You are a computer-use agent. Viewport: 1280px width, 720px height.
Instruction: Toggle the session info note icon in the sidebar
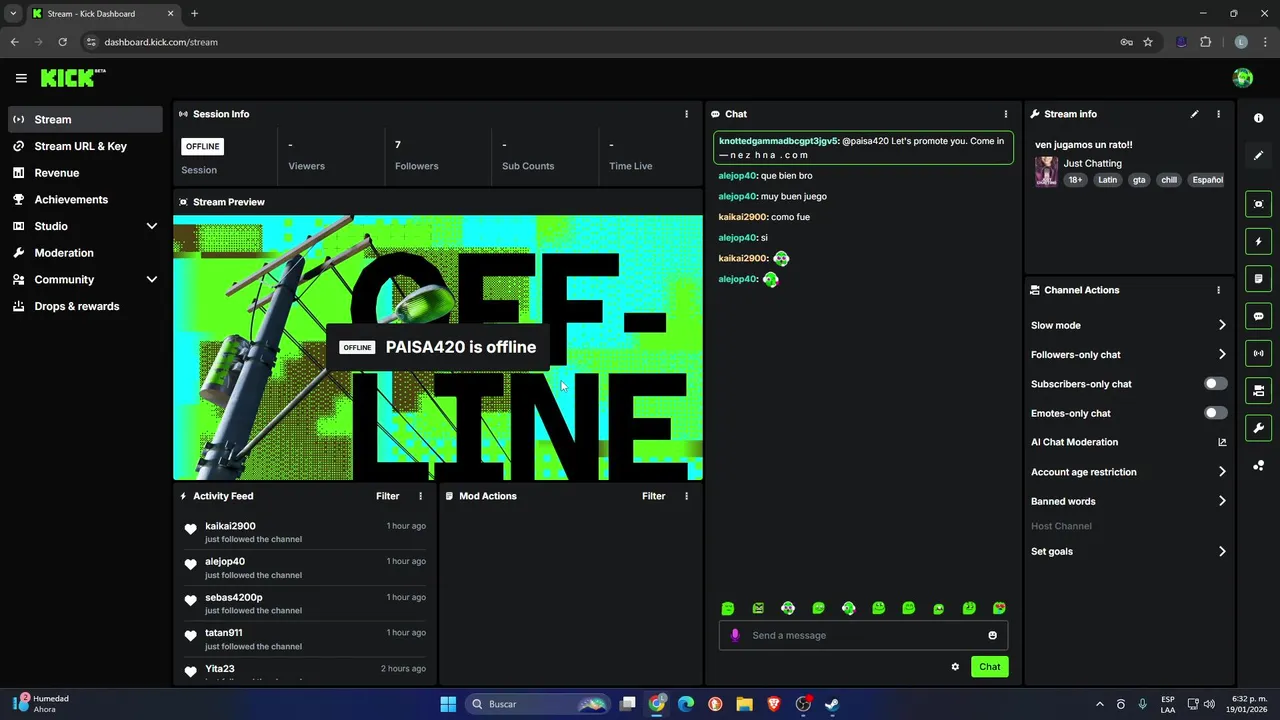1258,278
